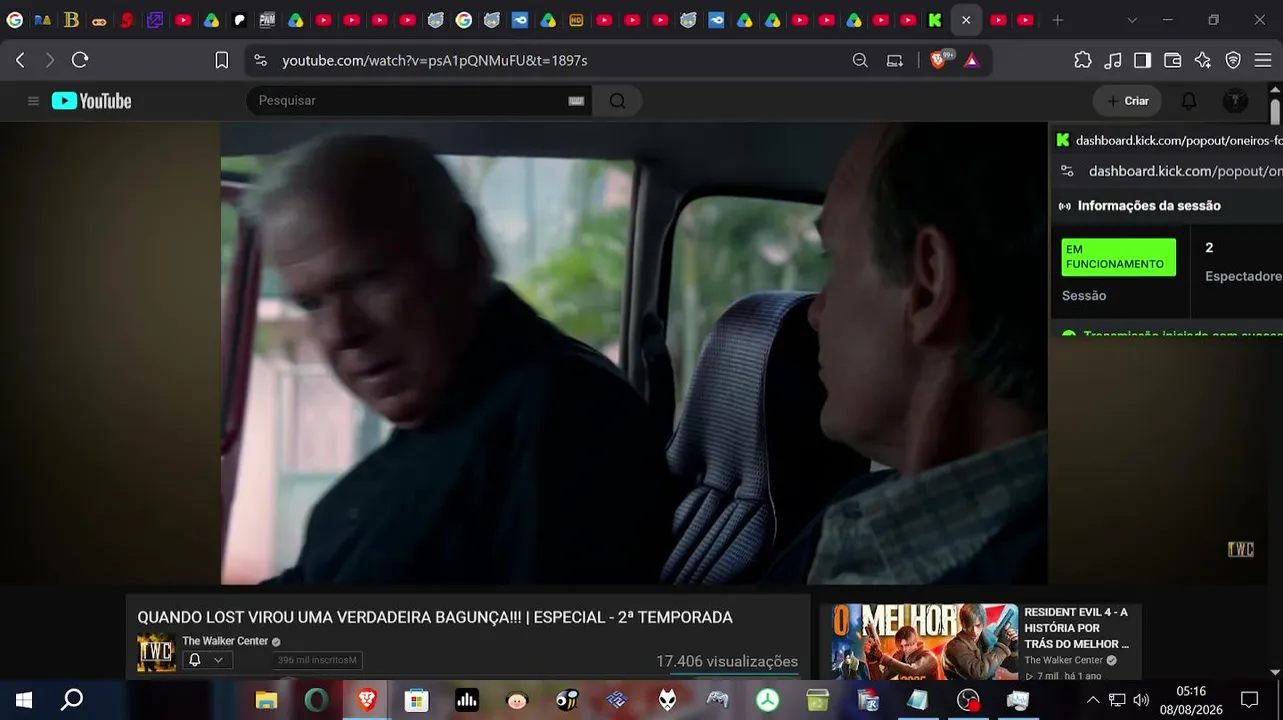The height and width of the screenshot is (720, 1283).
Task: Open File Explorer from the taskbar
Action: coord(266,700)
